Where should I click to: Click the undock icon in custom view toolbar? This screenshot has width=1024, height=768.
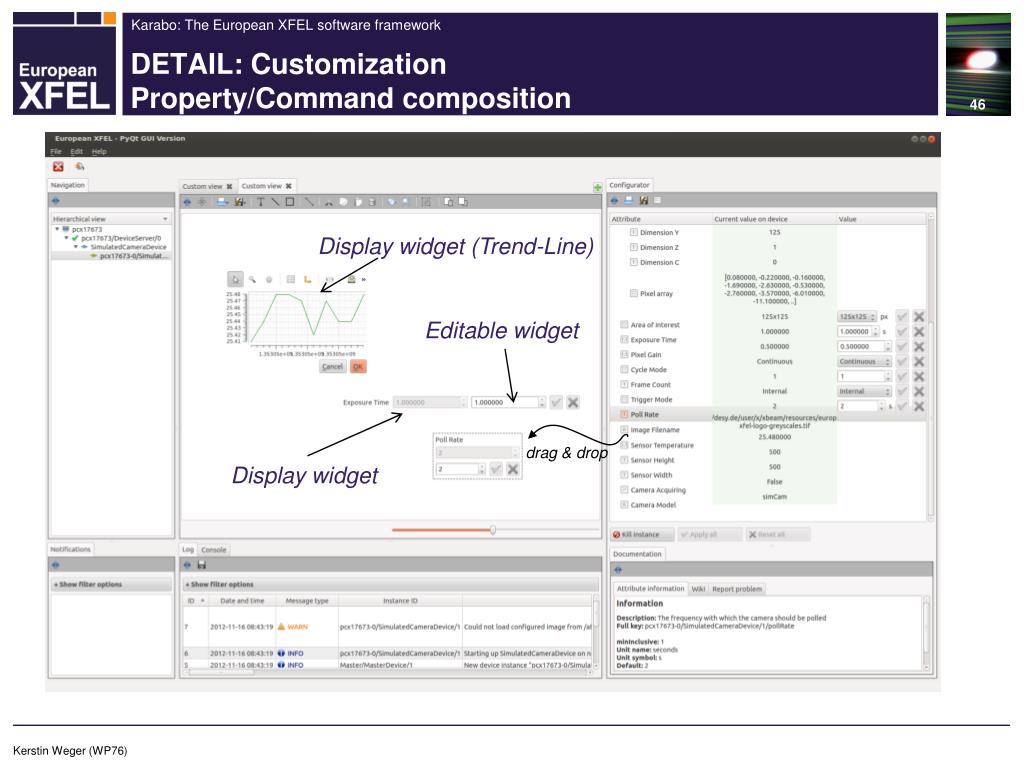(x=187, y=202)
